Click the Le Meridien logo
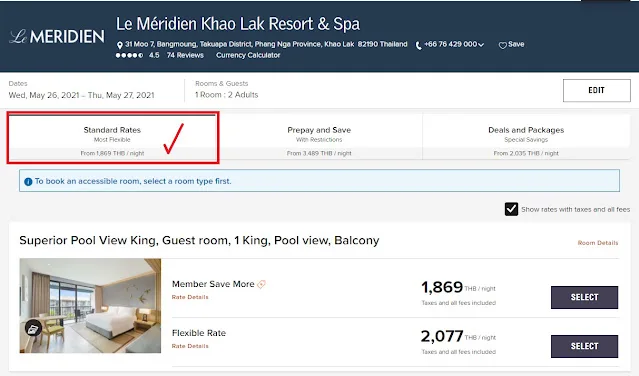 (x=57, y=37)
